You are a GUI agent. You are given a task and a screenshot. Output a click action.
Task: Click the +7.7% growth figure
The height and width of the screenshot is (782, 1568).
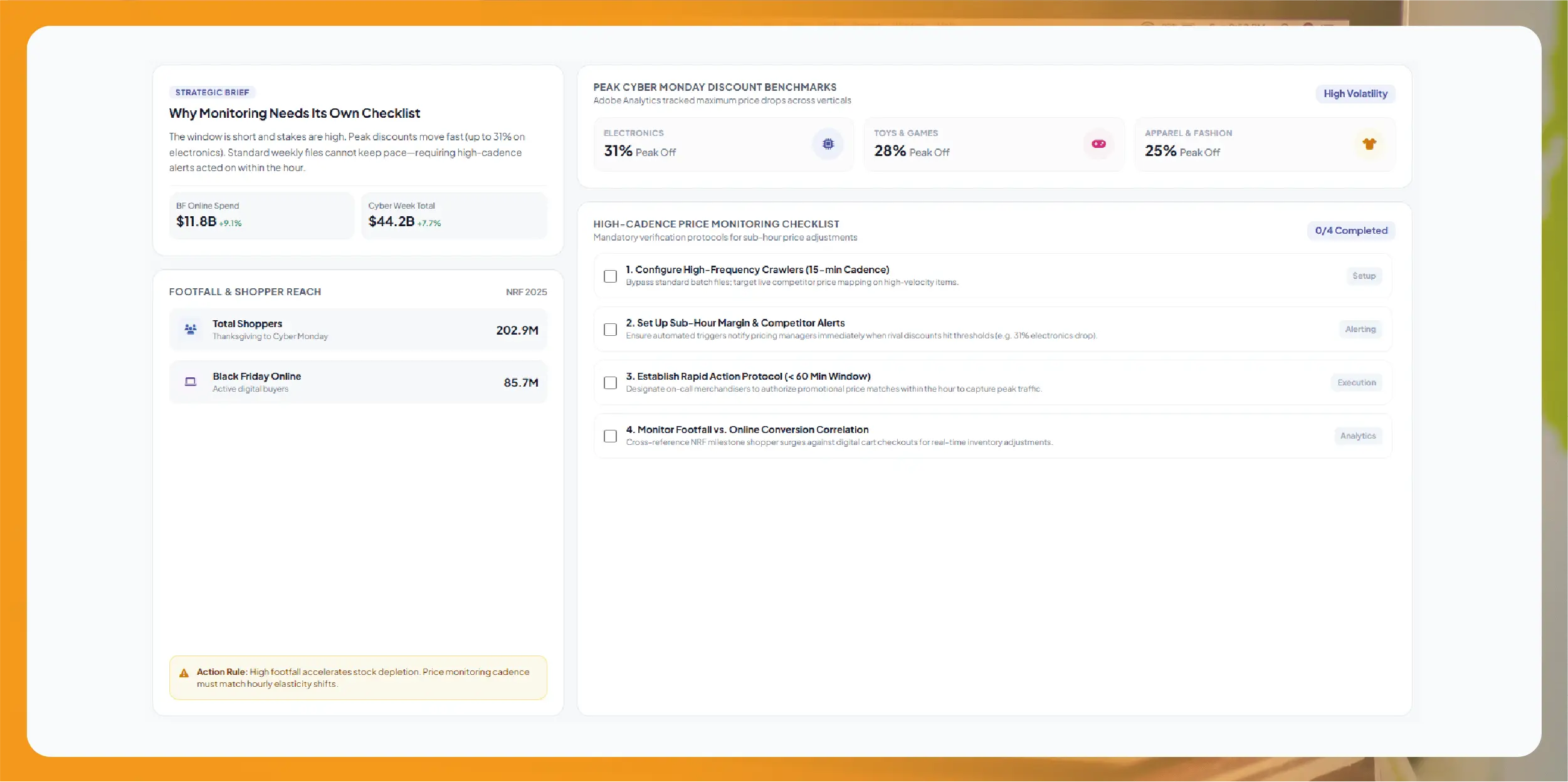[429, 223]
